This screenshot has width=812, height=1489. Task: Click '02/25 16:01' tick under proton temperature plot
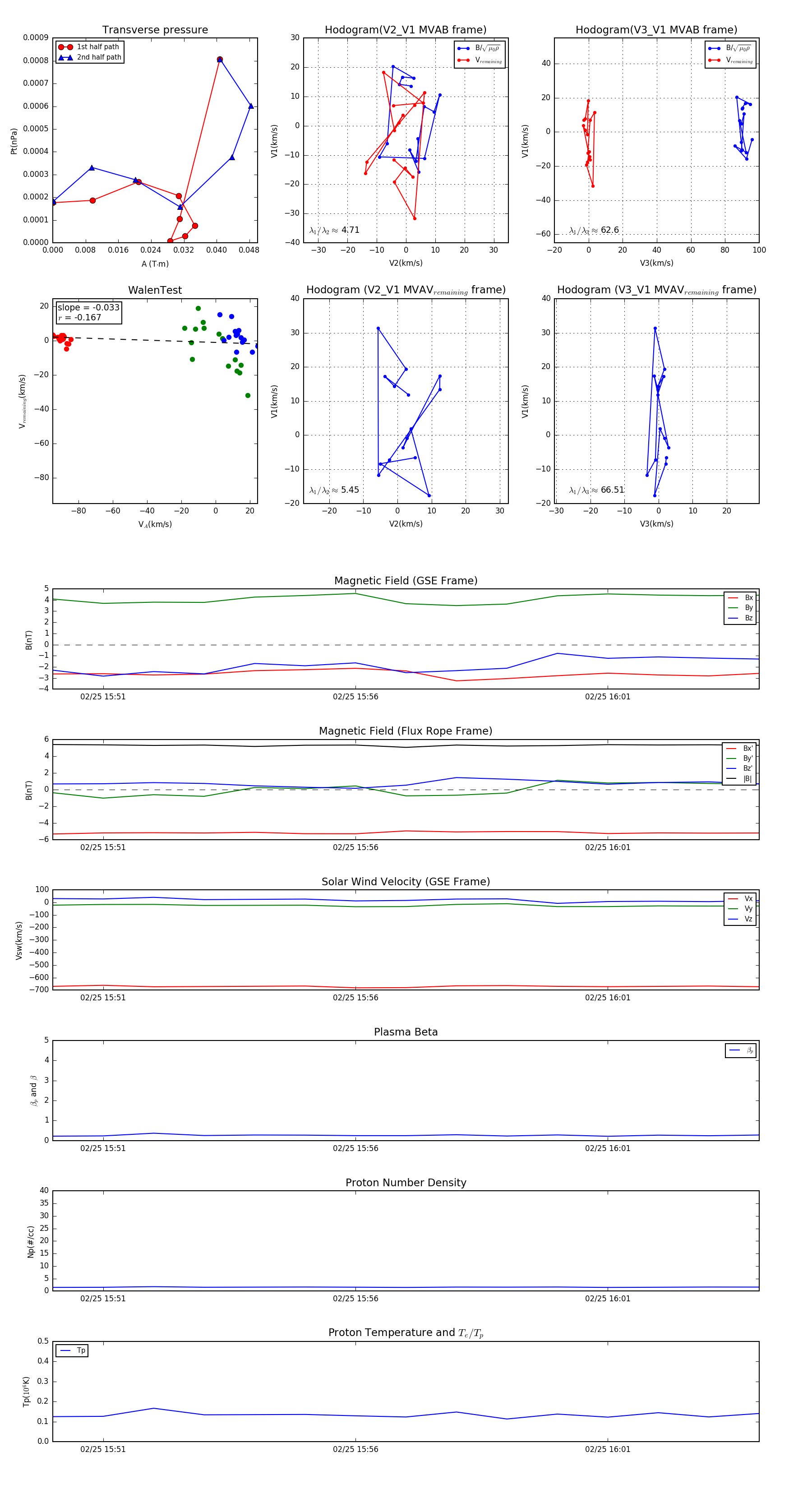point(607,1449)
